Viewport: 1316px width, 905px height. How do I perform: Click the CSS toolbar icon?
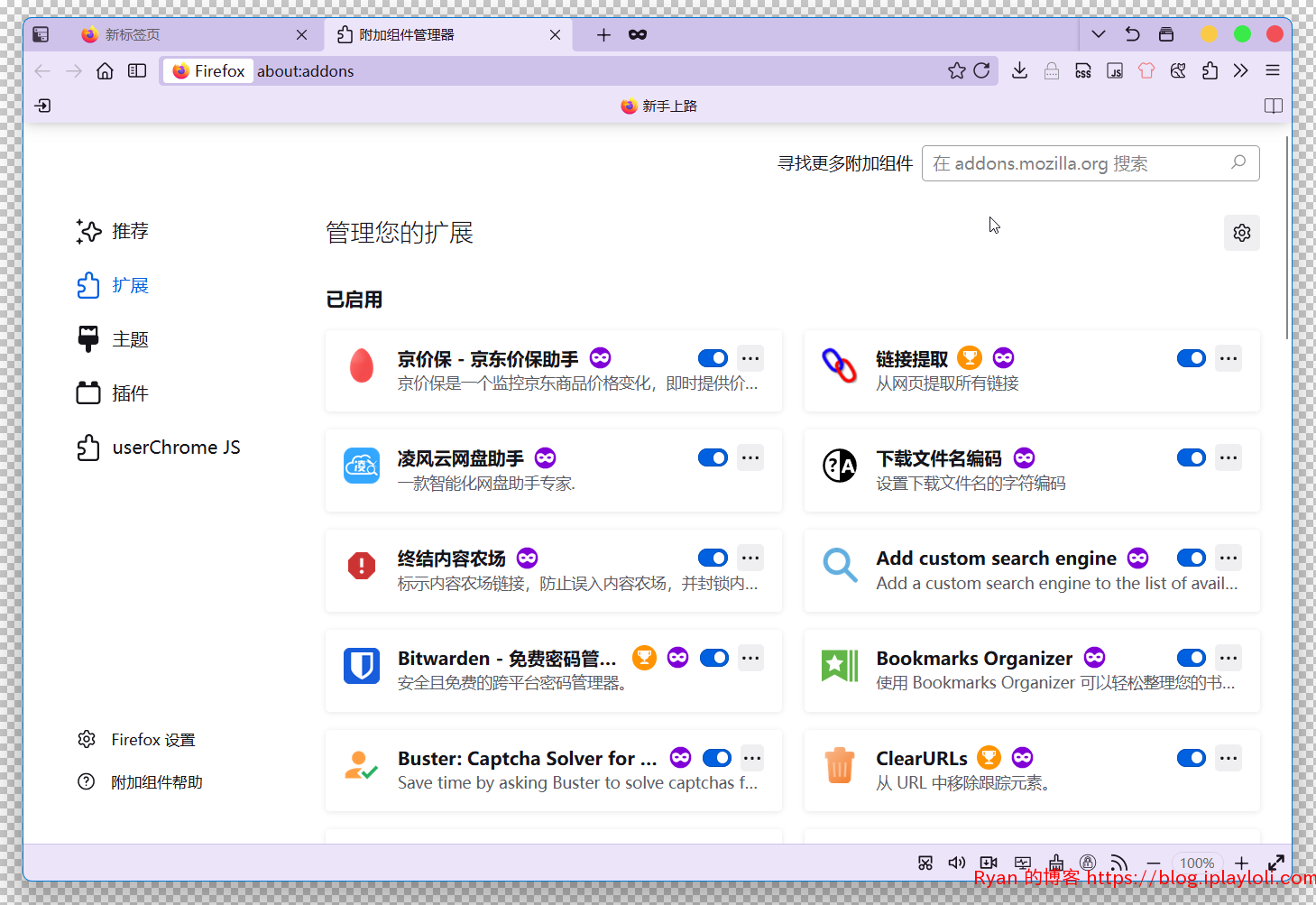pos(1083,71)
